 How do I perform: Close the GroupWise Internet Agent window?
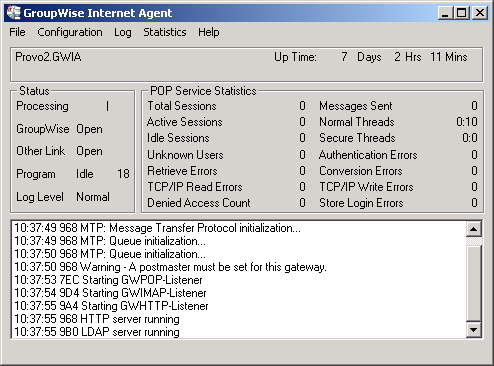[480, 13]
